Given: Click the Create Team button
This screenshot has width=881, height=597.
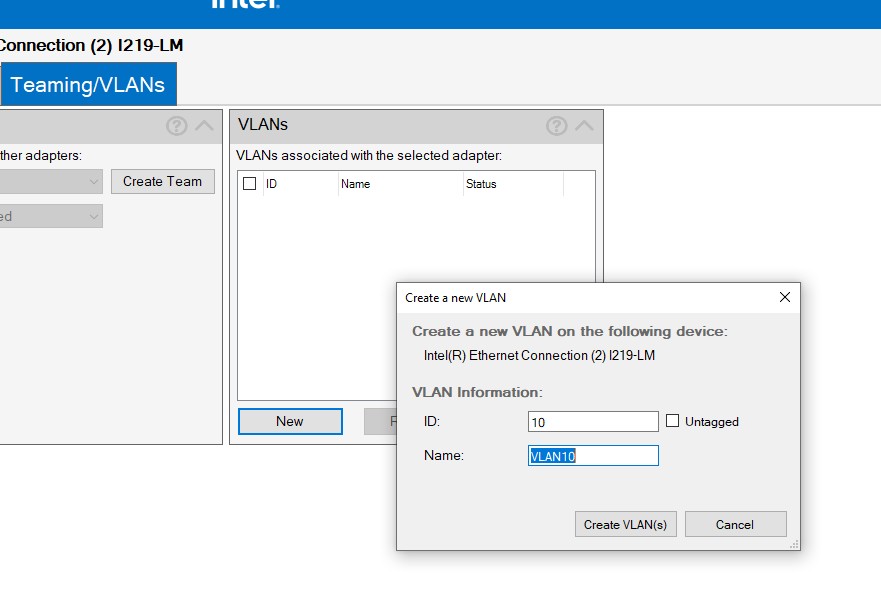Looking at the screenshot, I should (162, 181).
